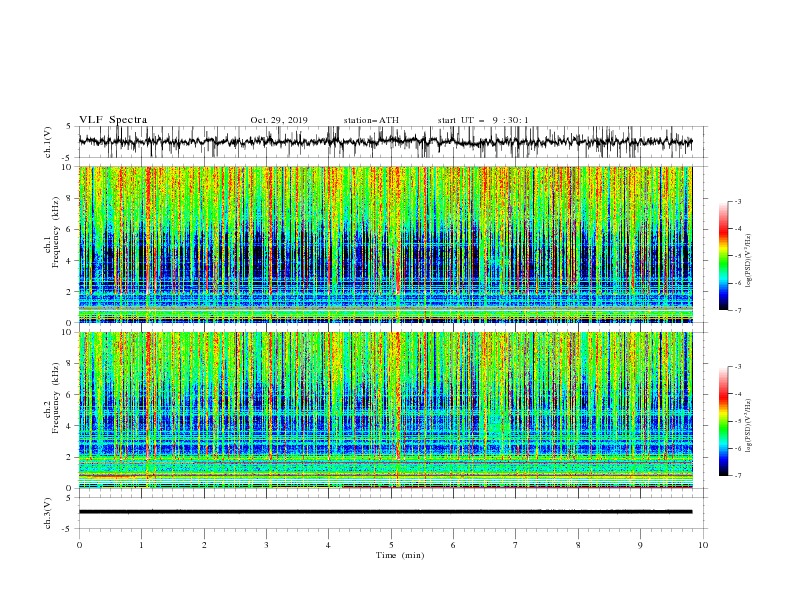Click the "log(PSD)(V²/Hz)" label beside ch.1 colorbar
This screenshot has width=792, height=612.
748,261
